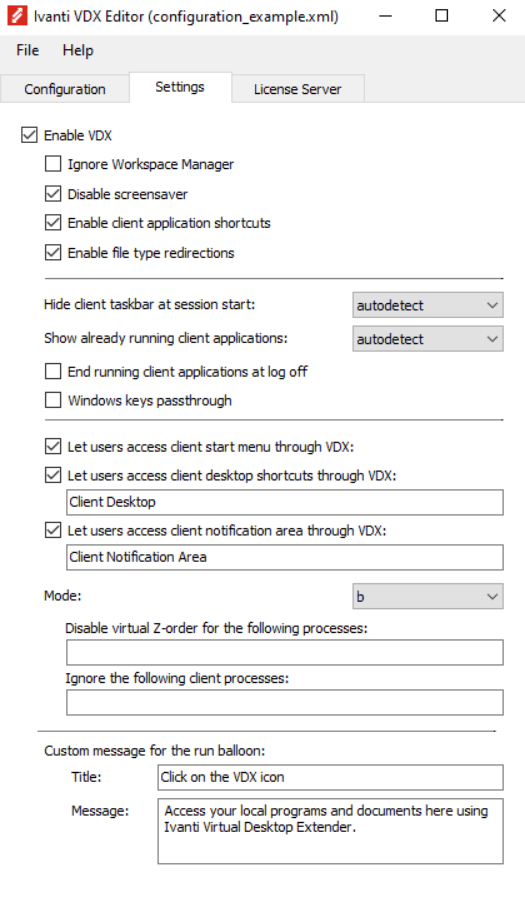Click the run balloon Title field
This screenshot has height=904, width=525.
[x=330, y=777]
